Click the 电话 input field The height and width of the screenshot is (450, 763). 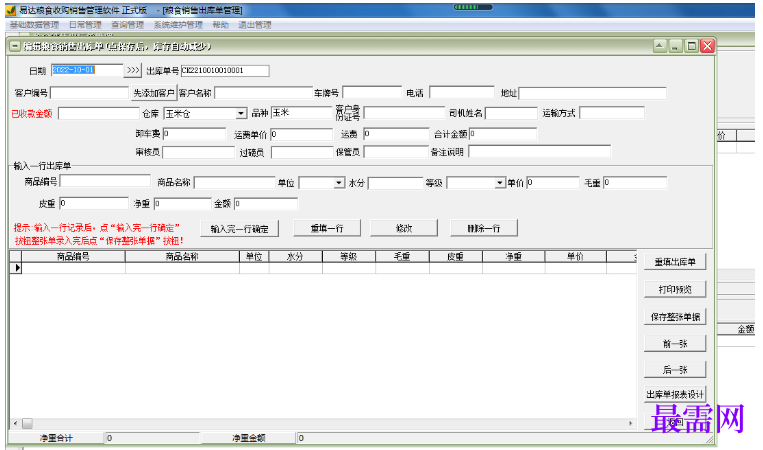point(462,92)
